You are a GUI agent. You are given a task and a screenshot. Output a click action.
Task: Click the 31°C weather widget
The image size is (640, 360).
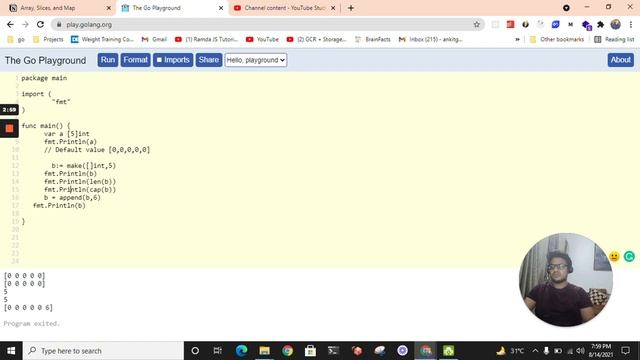tap(510, 351)
